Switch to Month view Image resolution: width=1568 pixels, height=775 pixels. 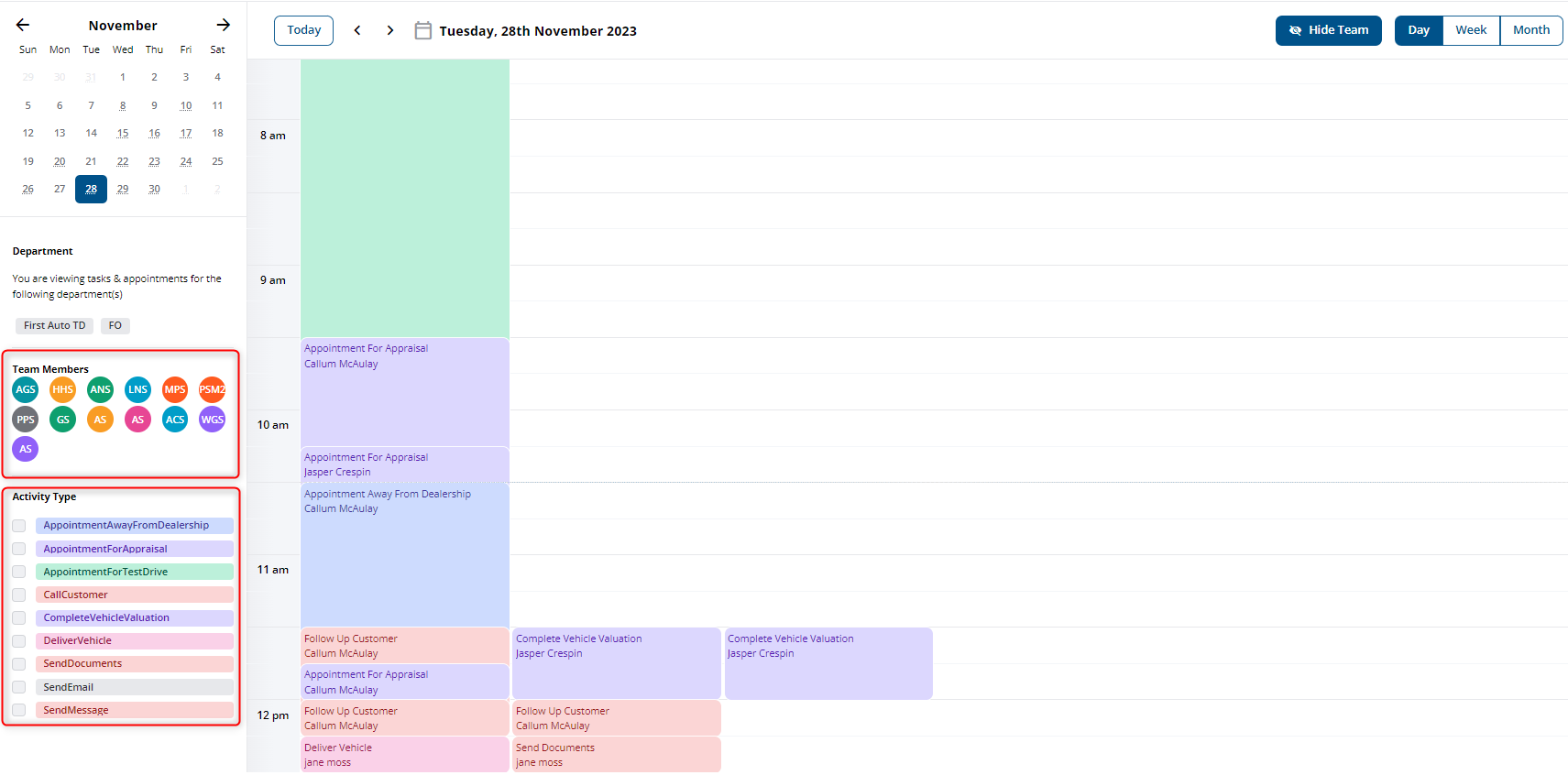1531,30
